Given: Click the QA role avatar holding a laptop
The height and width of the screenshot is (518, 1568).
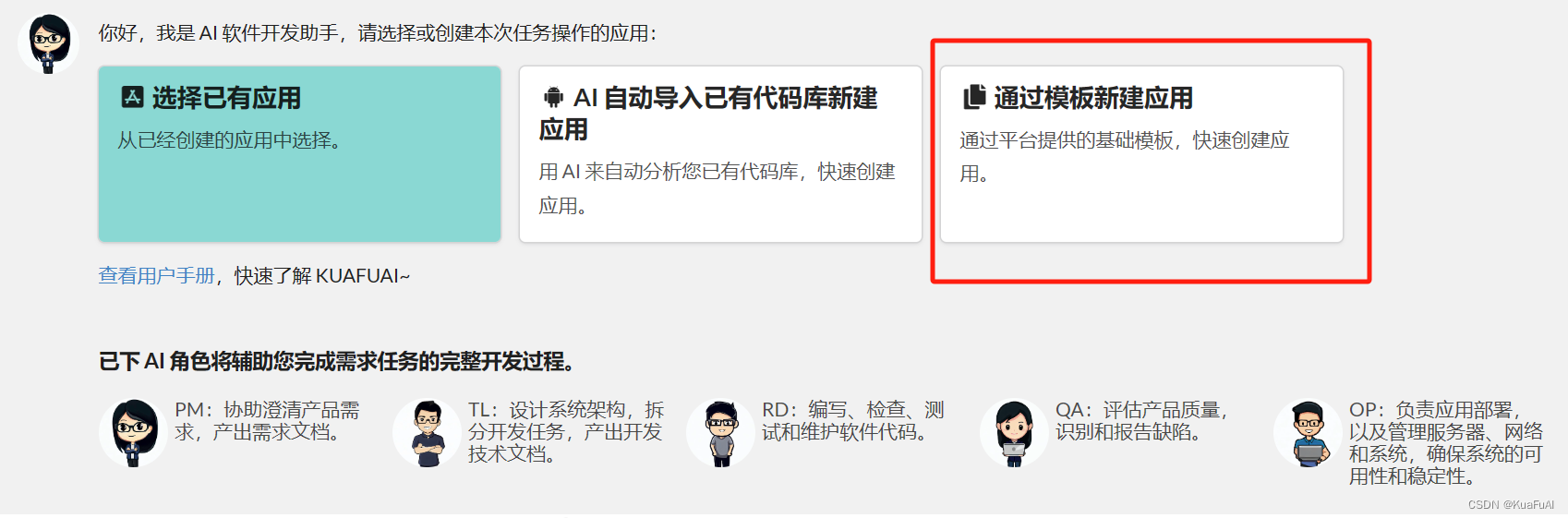Looking at the screenshot, I should click(x=1014, y=432).
